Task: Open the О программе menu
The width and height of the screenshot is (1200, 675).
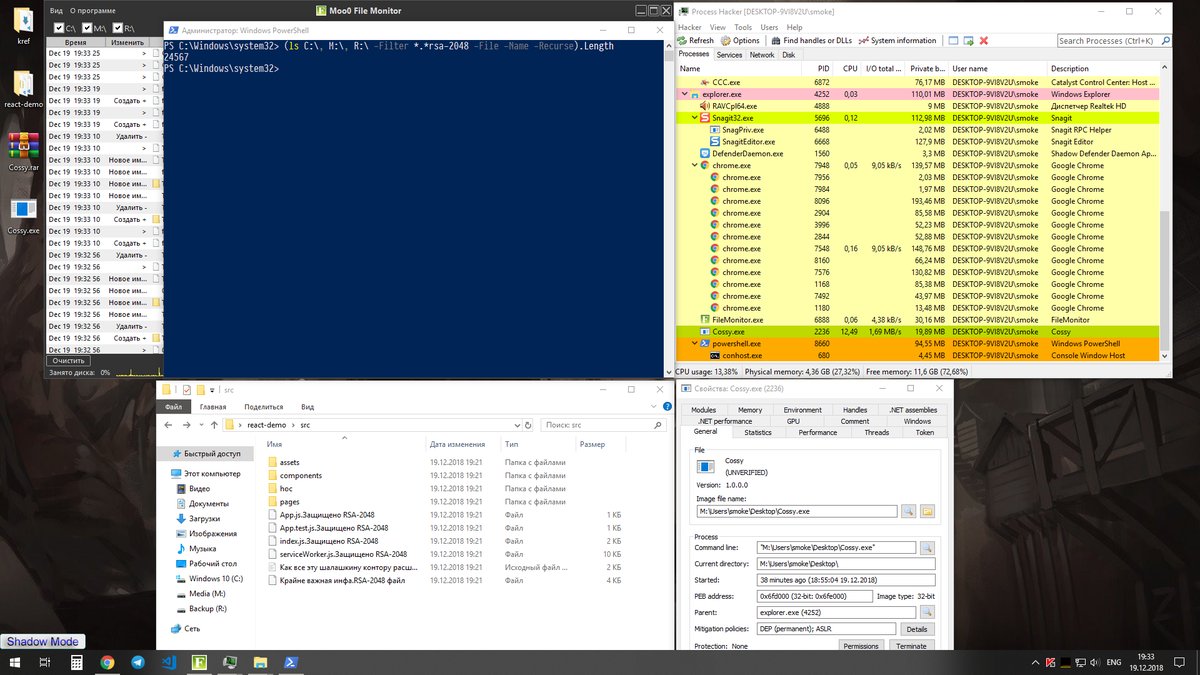Action: (92, 11)
